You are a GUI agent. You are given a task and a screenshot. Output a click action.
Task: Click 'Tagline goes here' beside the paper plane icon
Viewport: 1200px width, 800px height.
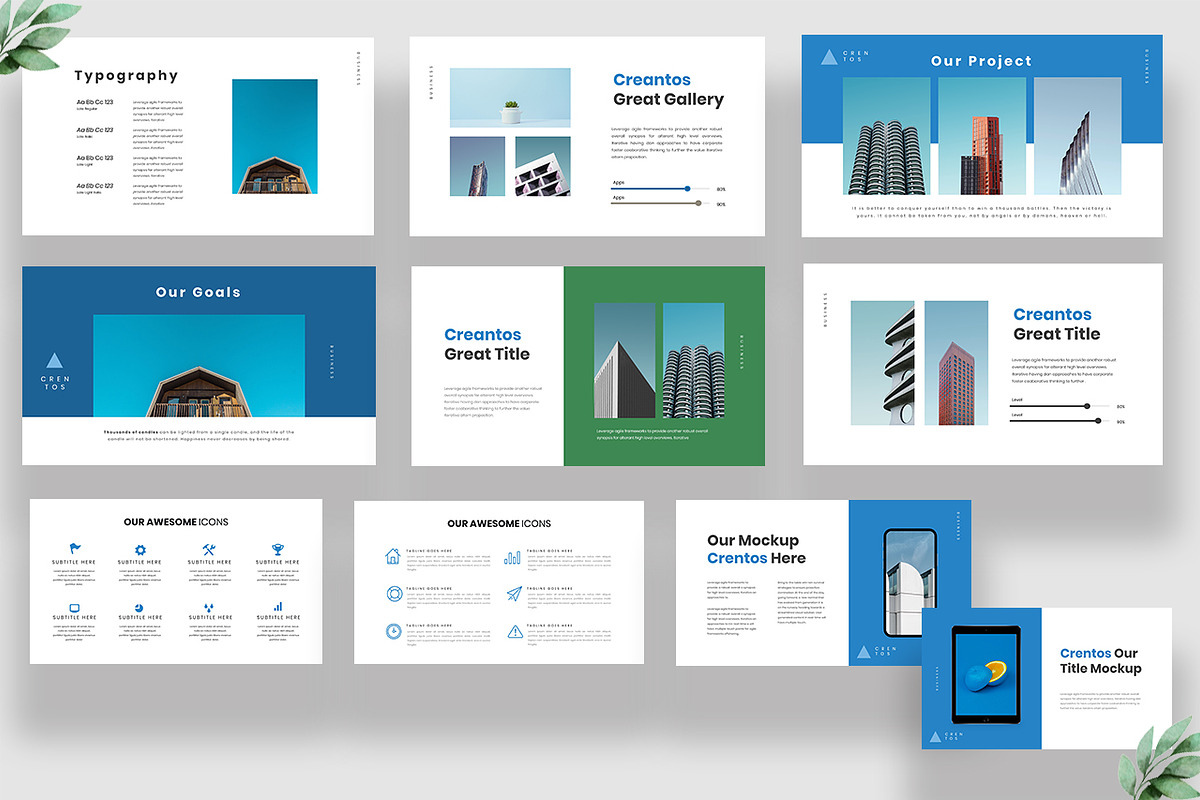550,588
